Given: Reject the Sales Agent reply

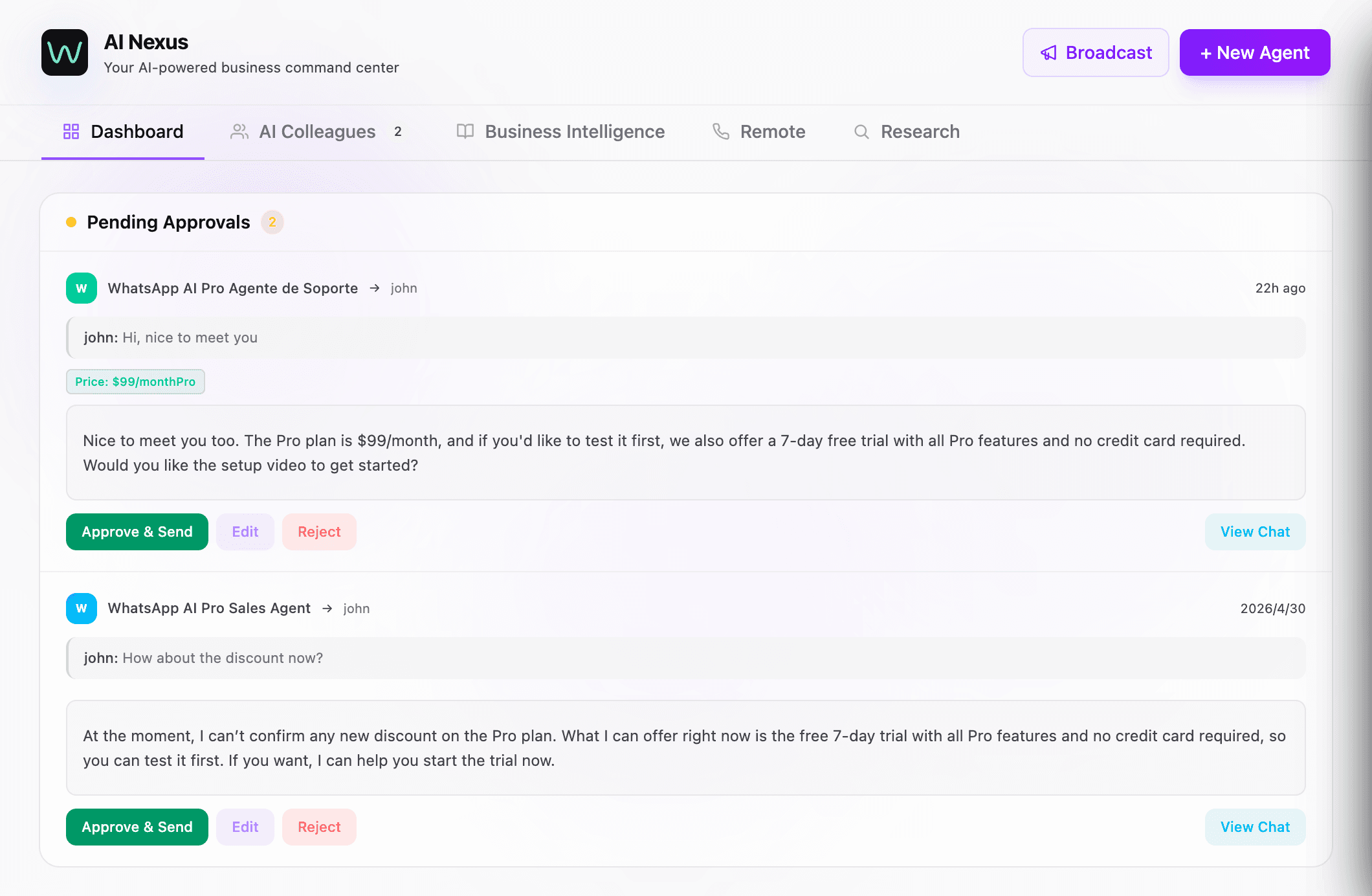Looking at the screenshot, I should coord(319,827).
